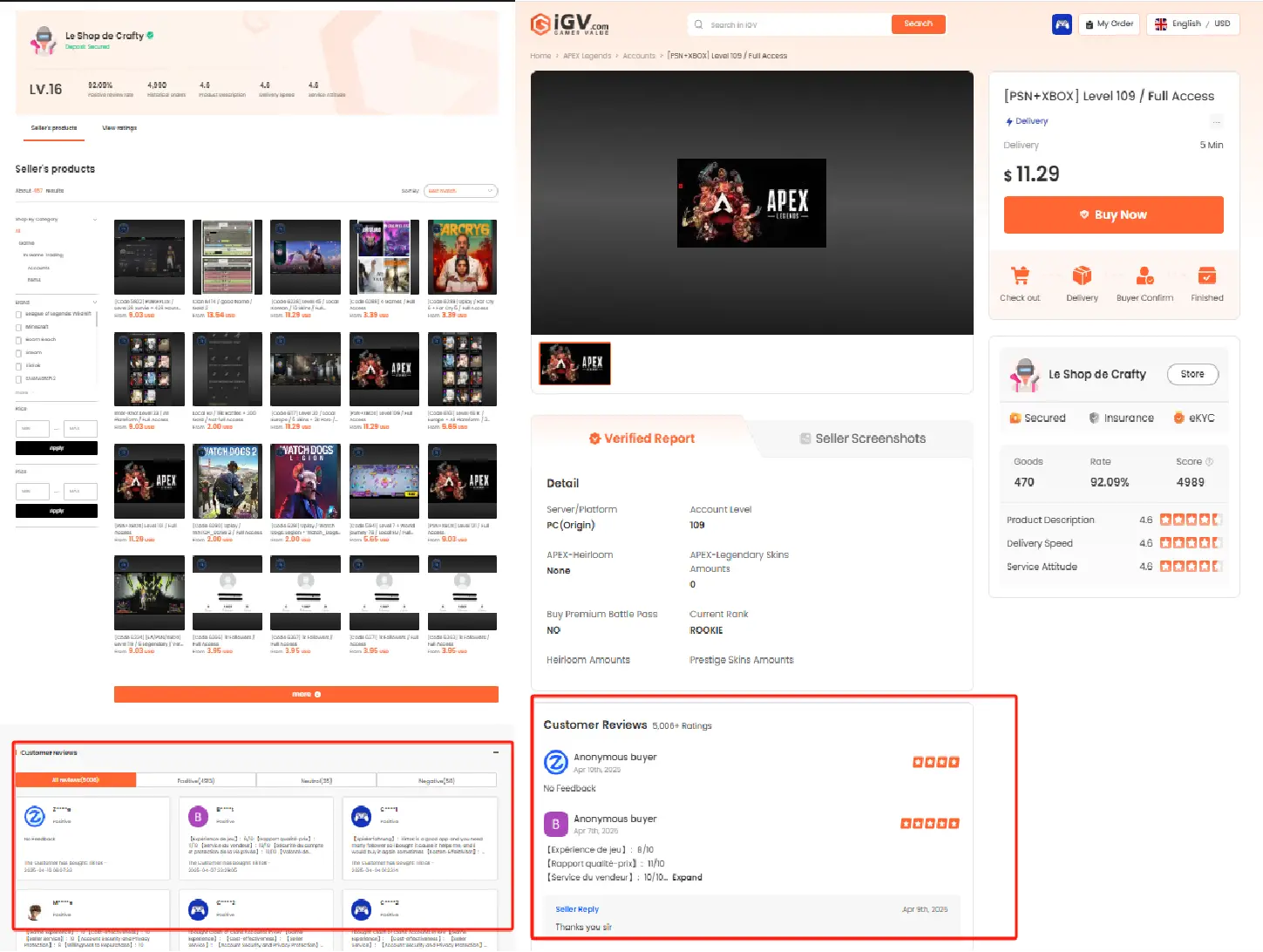Click the Secured badge icon
This screenshot has height=952, width=1263.
[x=1015, y=418]
